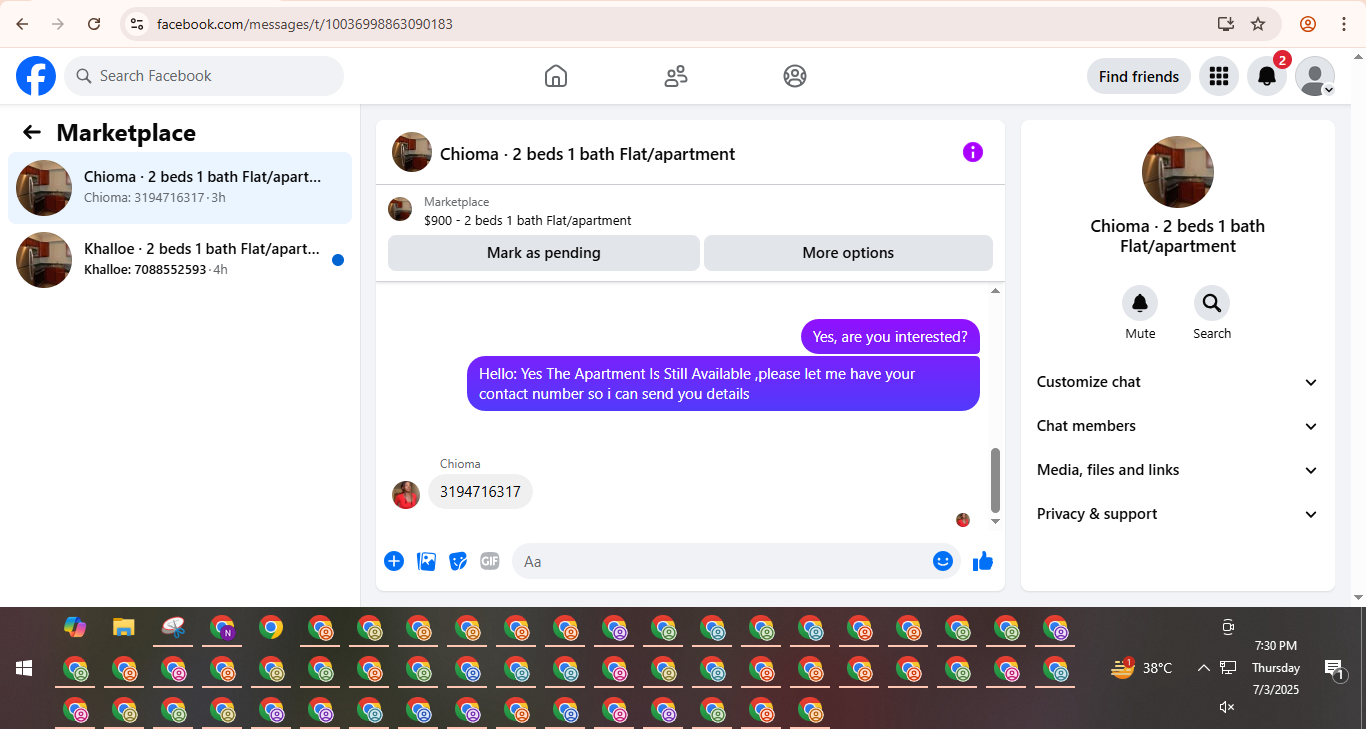Screen dimensions: 1366x729
Task: Choose a sticker icon
Action: pyautogui.click(x=458, y=561)
